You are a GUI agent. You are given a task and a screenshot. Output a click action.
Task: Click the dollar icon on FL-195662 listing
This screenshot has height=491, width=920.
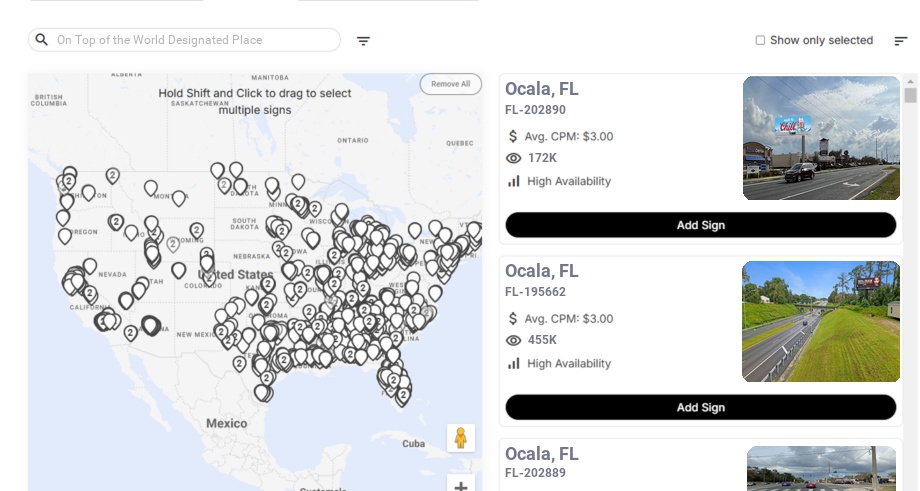[513, 318]
